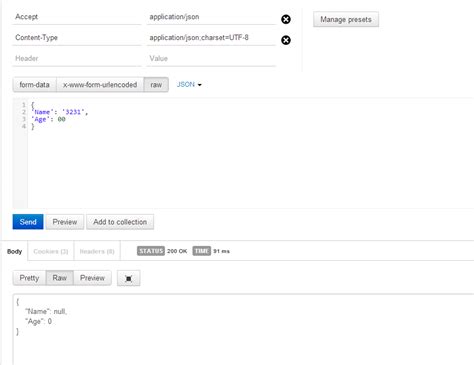
Task: Send the request
Action: pyautogui.click(x=28, y=222)
